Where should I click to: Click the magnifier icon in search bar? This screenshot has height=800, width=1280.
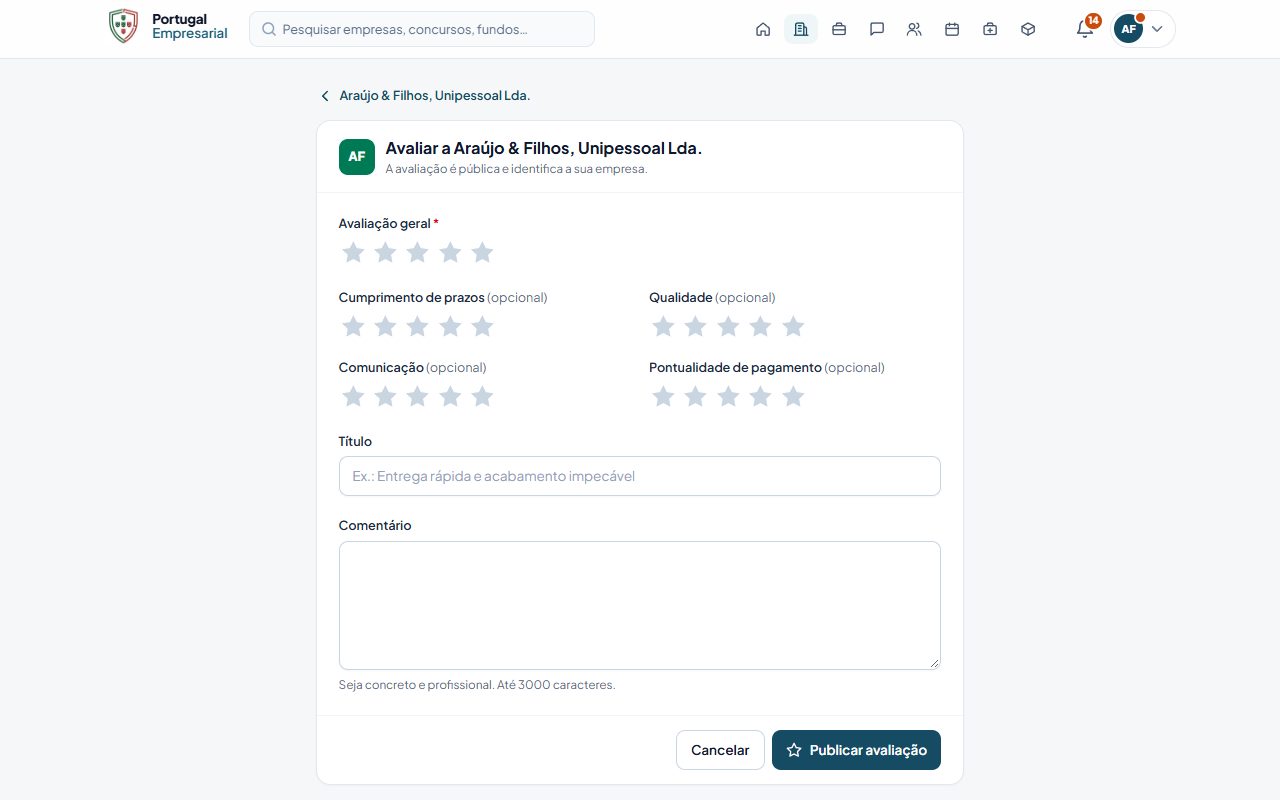[x=269, y=29]
